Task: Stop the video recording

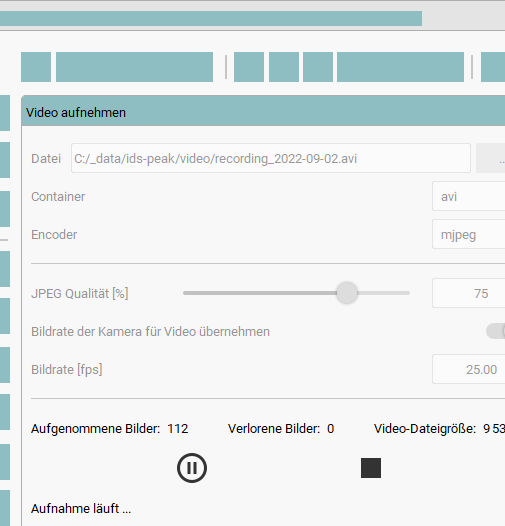Action: click(371, 468)
